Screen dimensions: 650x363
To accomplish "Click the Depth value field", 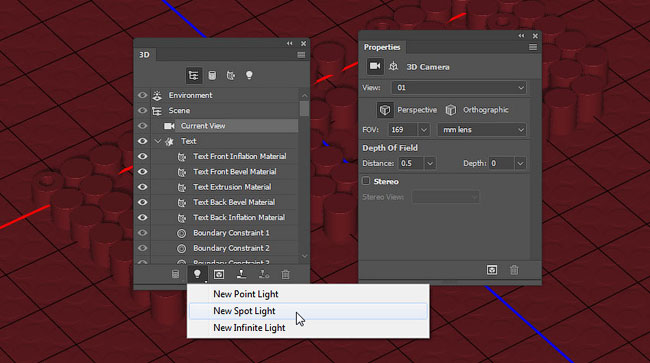I will coord(502,163).
